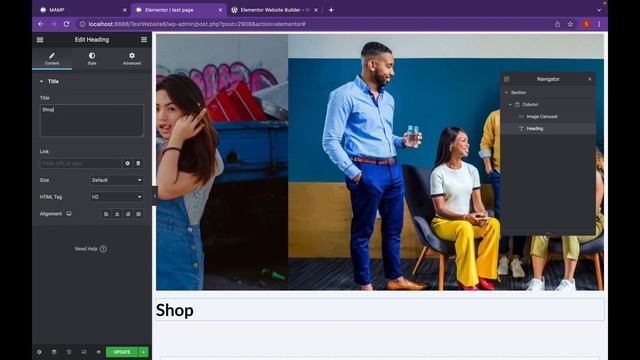This screenshot has width=640, height=360.
Task: Open save options arrow beside UPDATE
Action: [x=143, y=352]
